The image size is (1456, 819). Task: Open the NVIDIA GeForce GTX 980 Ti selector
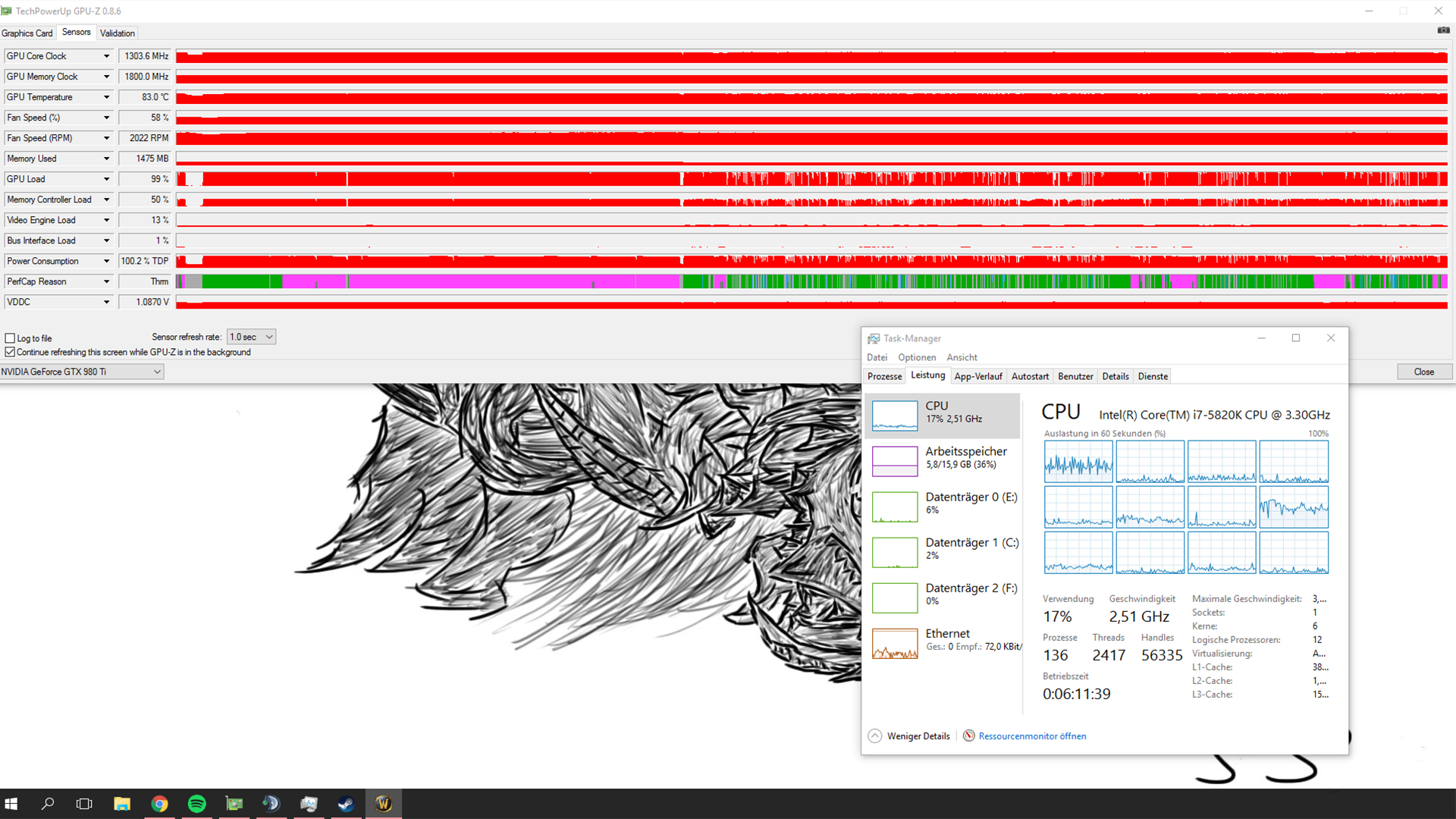[81, 372]
